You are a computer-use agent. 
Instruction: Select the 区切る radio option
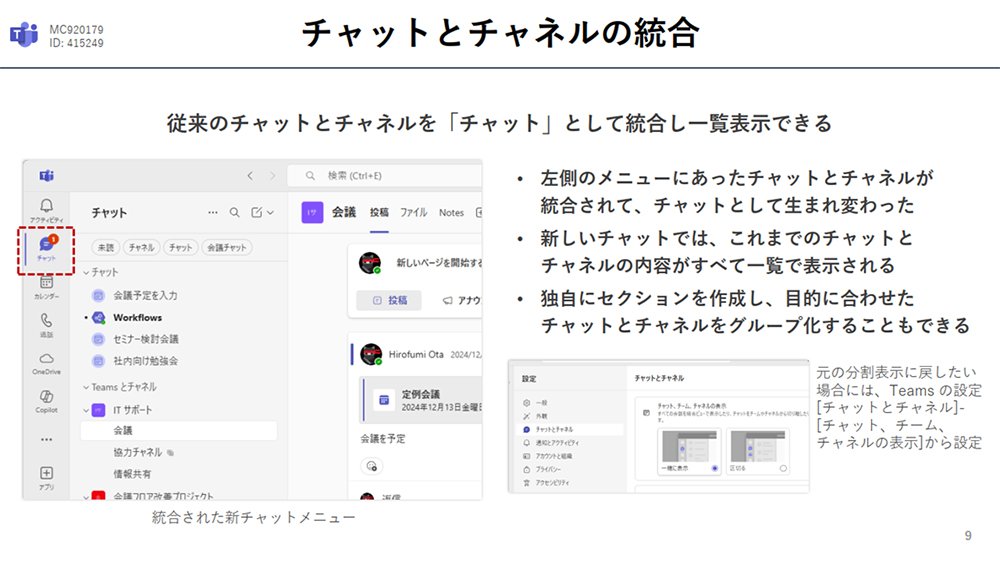tap(783, 468)
